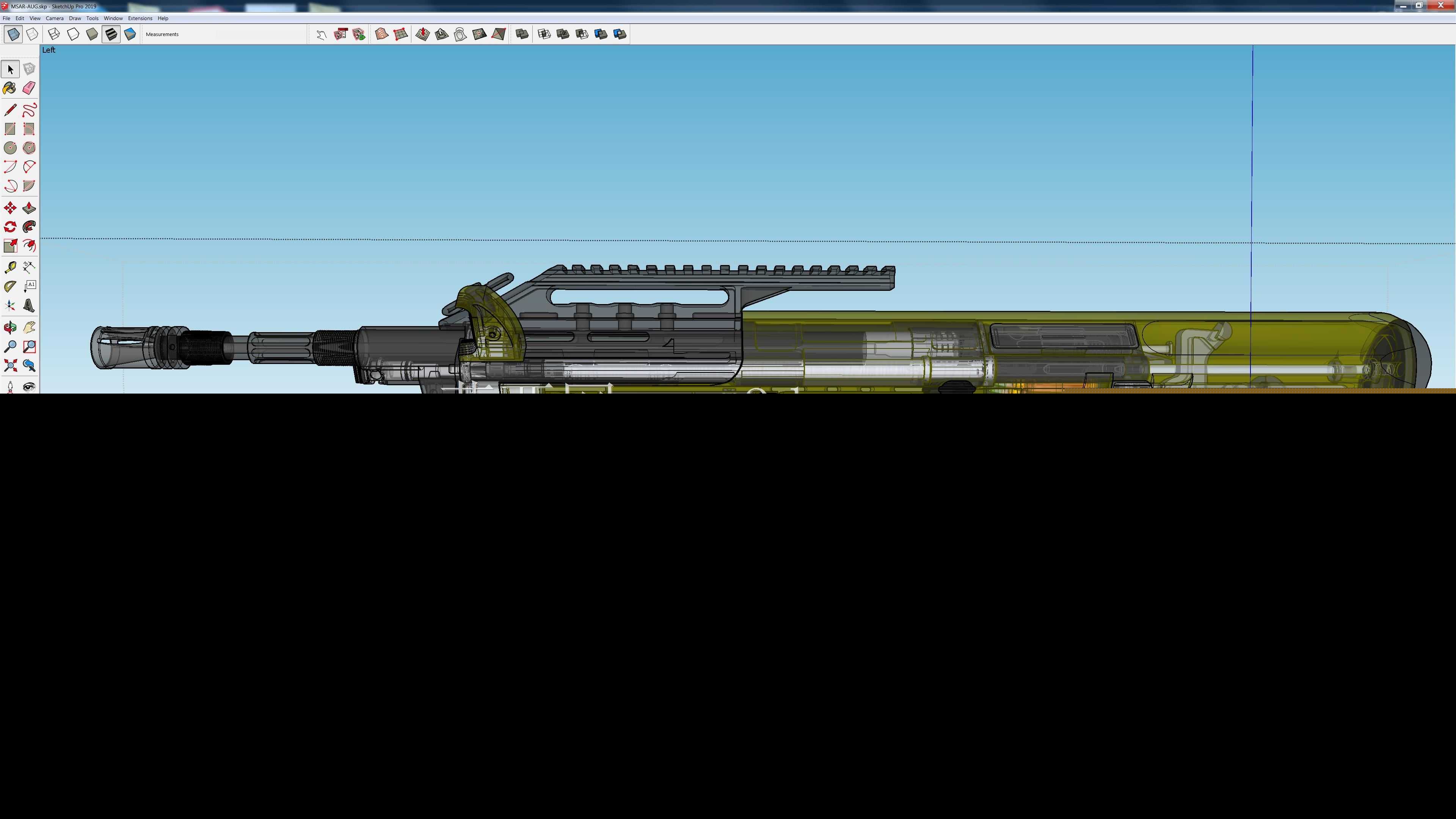
Task: Select the Polygon tool
Action: pos(30,148)
